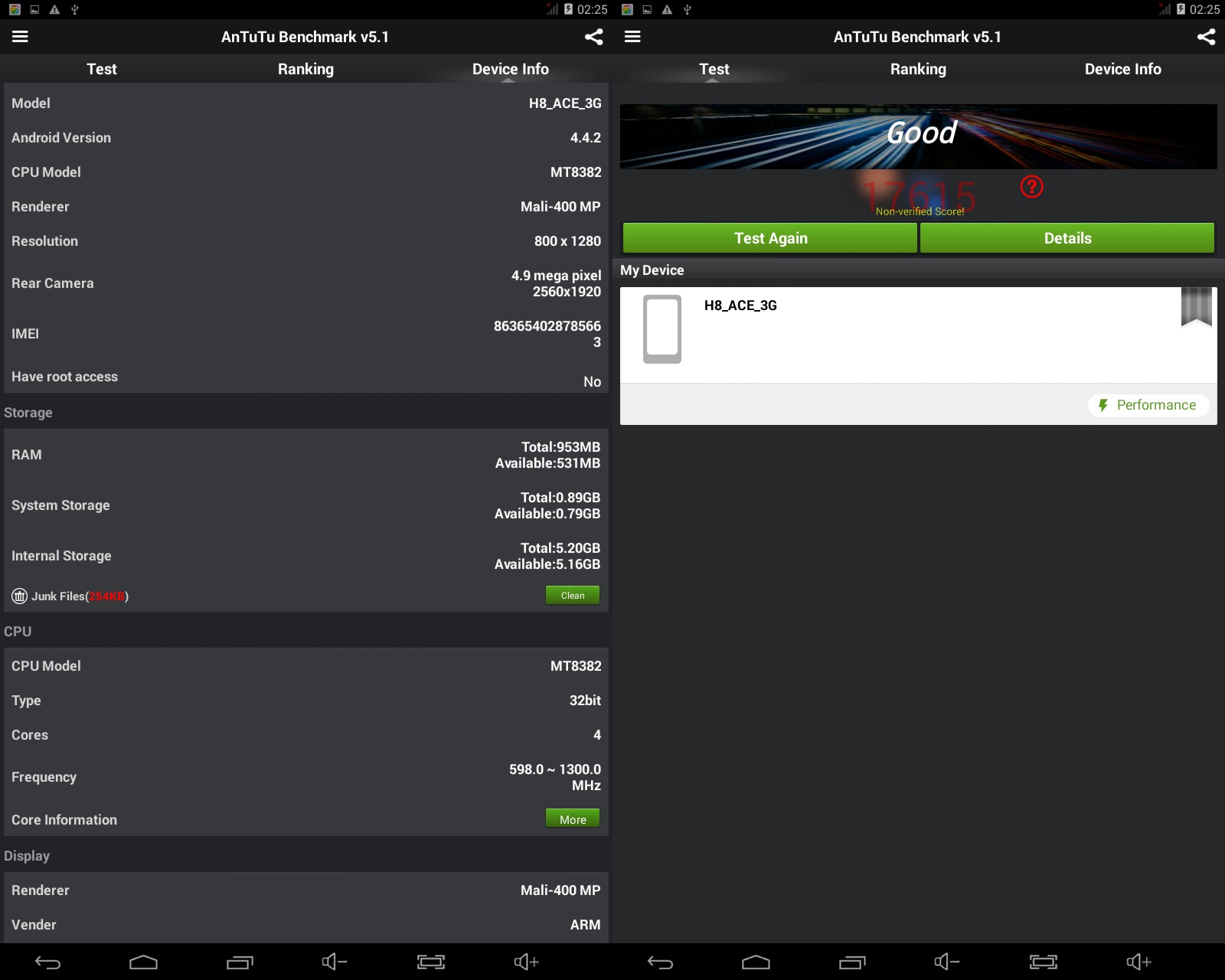This screenshot has width=1225, height=980.
Task: Tap Junk Files trash bin icon
Action: [19, 596]
